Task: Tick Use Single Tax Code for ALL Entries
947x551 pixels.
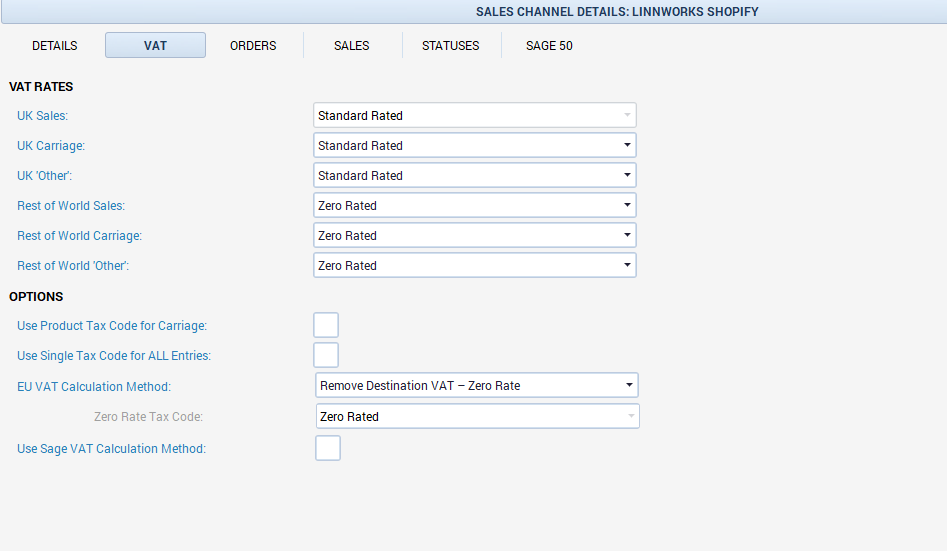Action: 326,355
